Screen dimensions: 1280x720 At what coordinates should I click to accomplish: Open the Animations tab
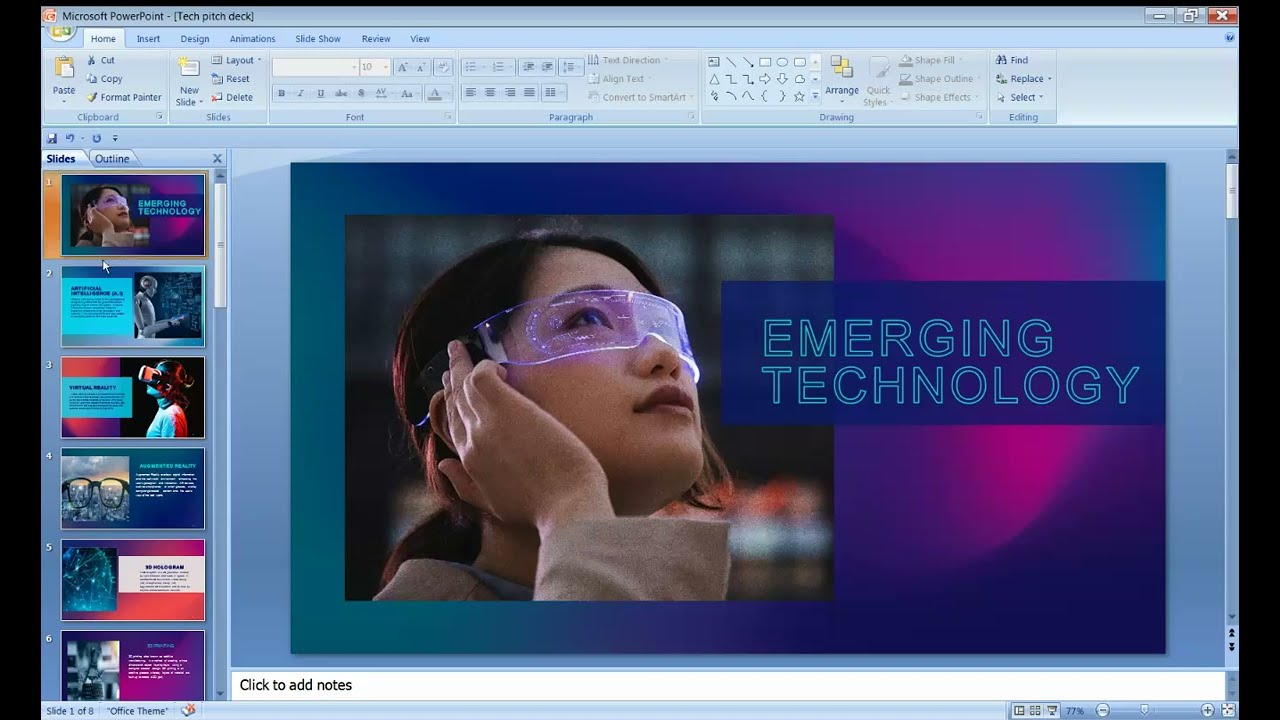[252, 39]
